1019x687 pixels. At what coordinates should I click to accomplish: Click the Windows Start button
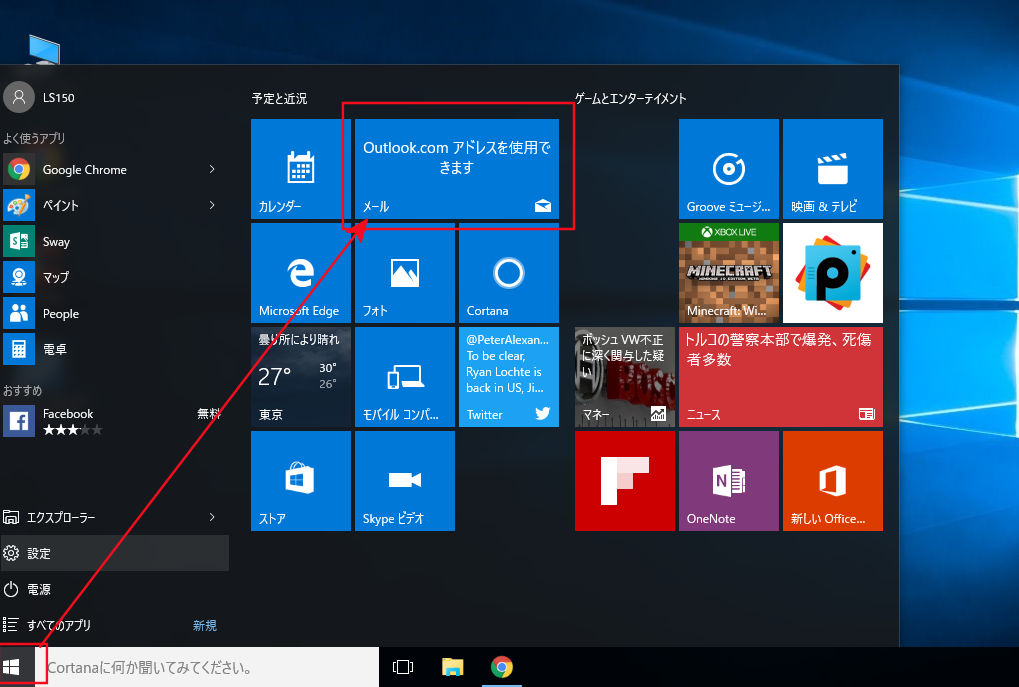pos(11,667)
